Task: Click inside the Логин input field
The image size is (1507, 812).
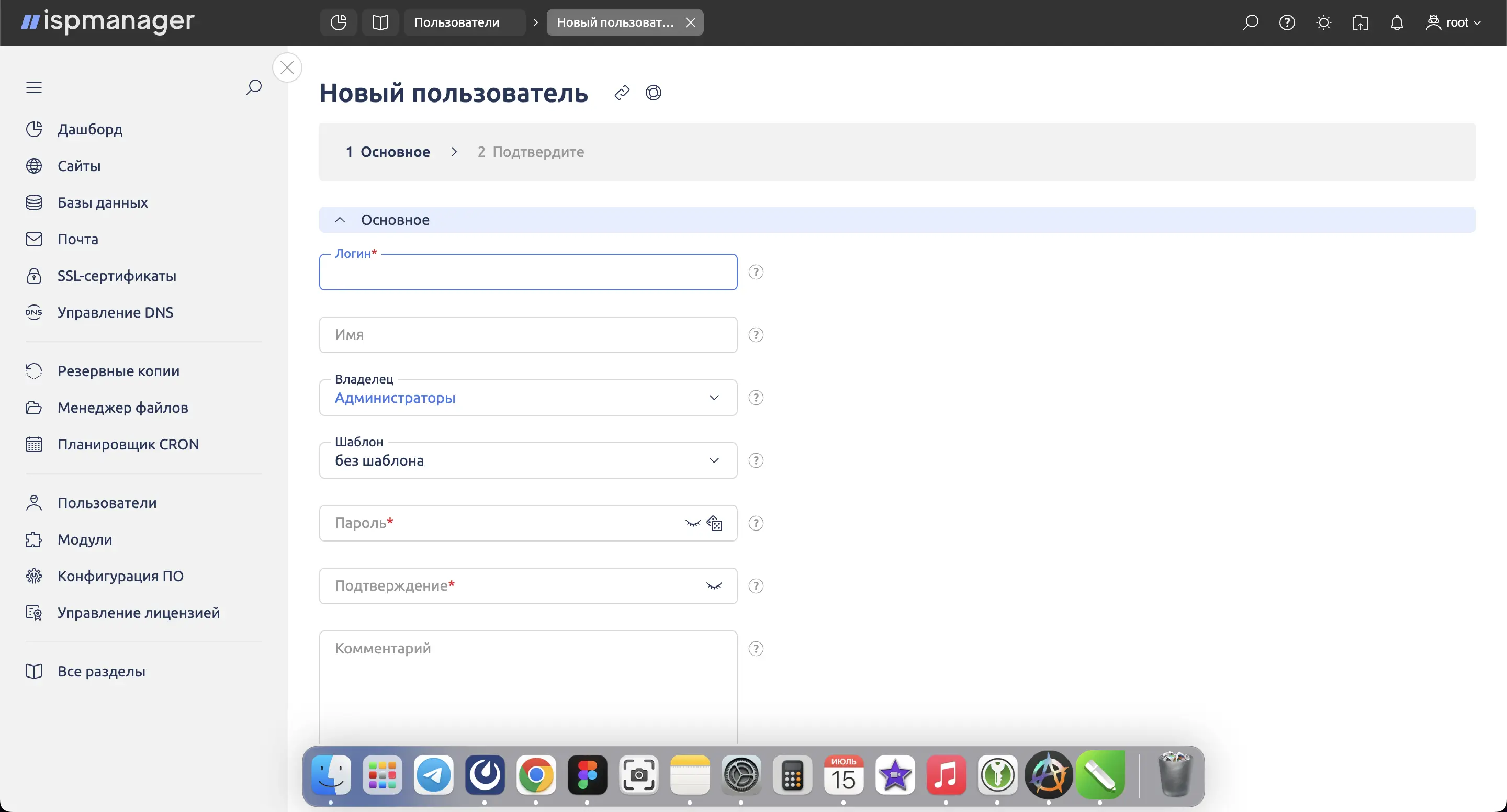Action: 526,272
